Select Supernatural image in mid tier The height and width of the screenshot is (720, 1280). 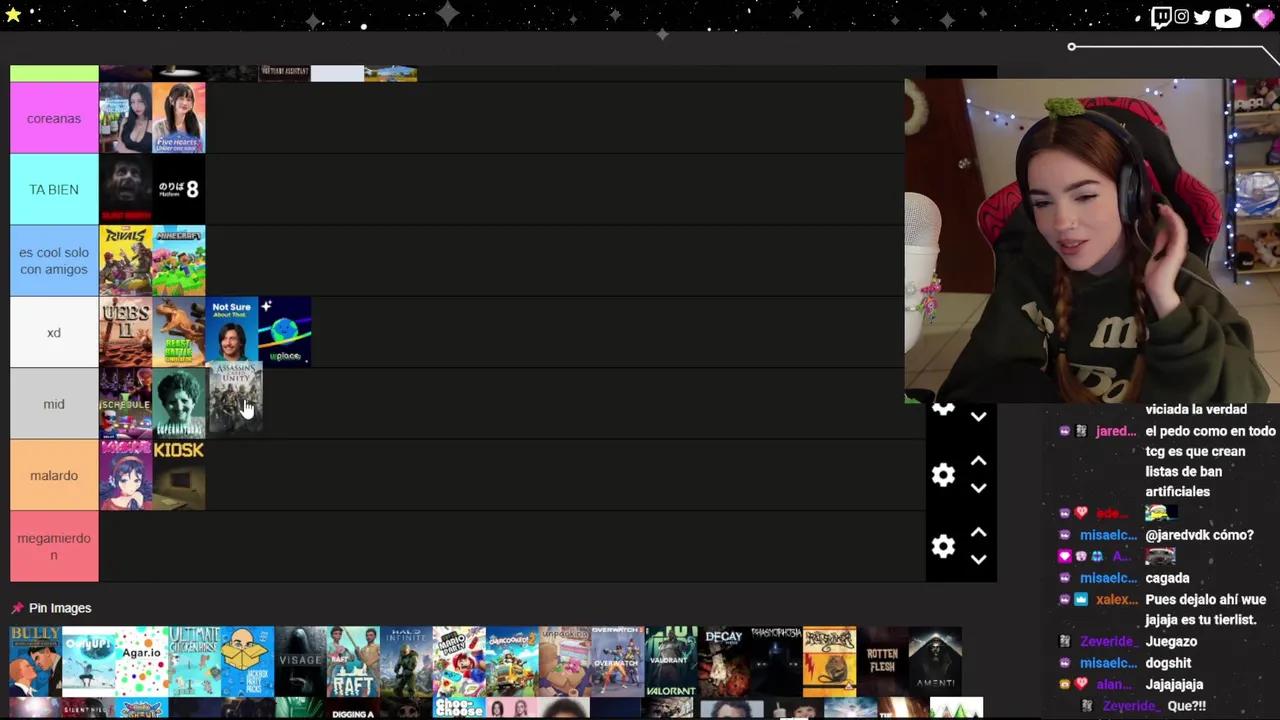[x=179, y=404]
